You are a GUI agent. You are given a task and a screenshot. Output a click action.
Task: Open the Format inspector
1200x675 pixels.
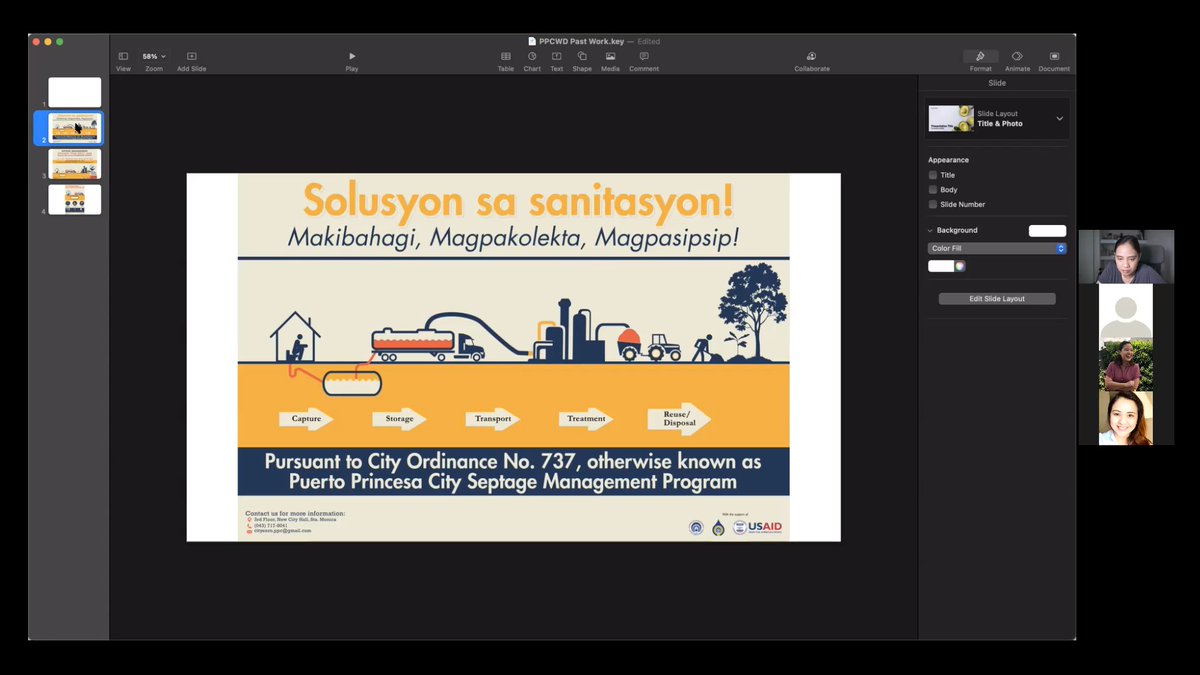pos(980,61)
